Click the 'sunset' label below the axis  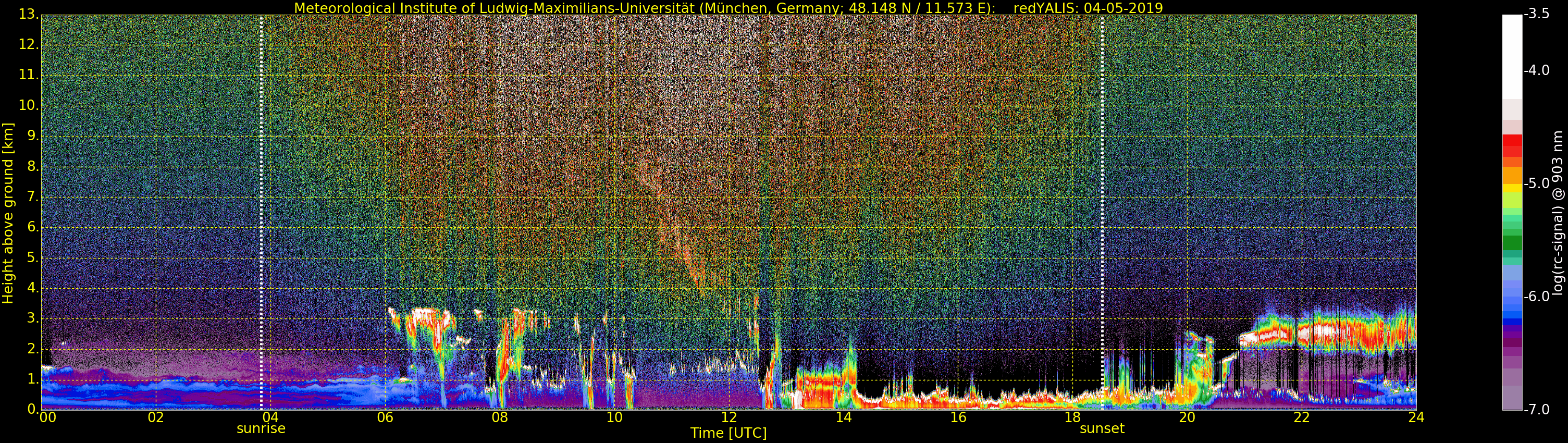(x=1102, y=428)
